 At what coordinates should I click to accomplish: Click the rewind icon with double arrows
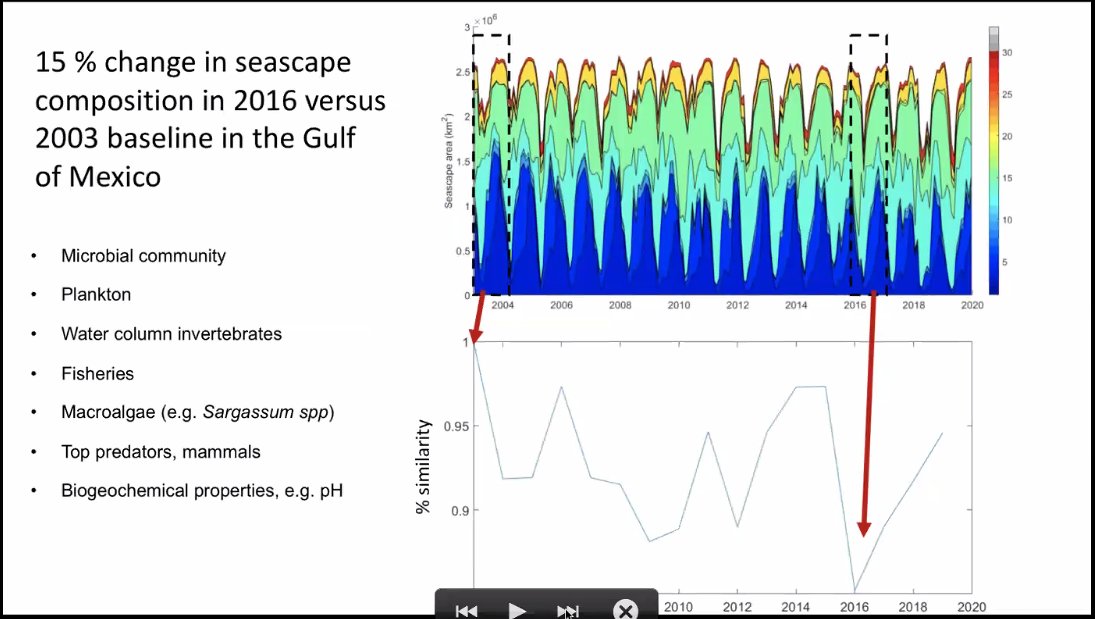467,610
